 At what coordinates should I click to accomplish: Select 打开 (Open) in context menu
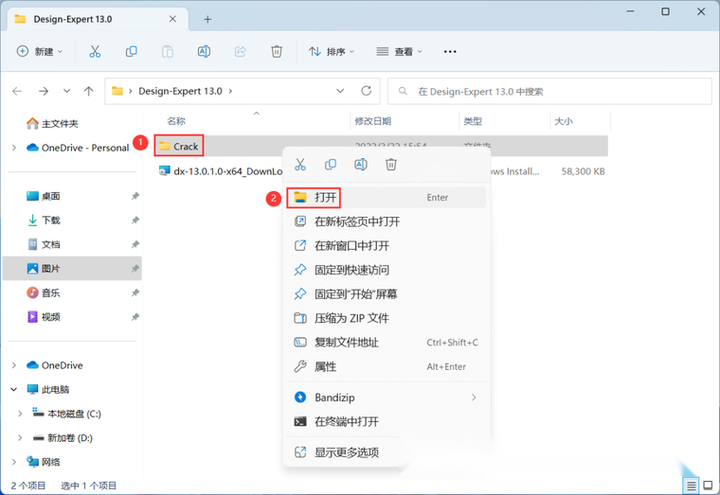(386, 197)
